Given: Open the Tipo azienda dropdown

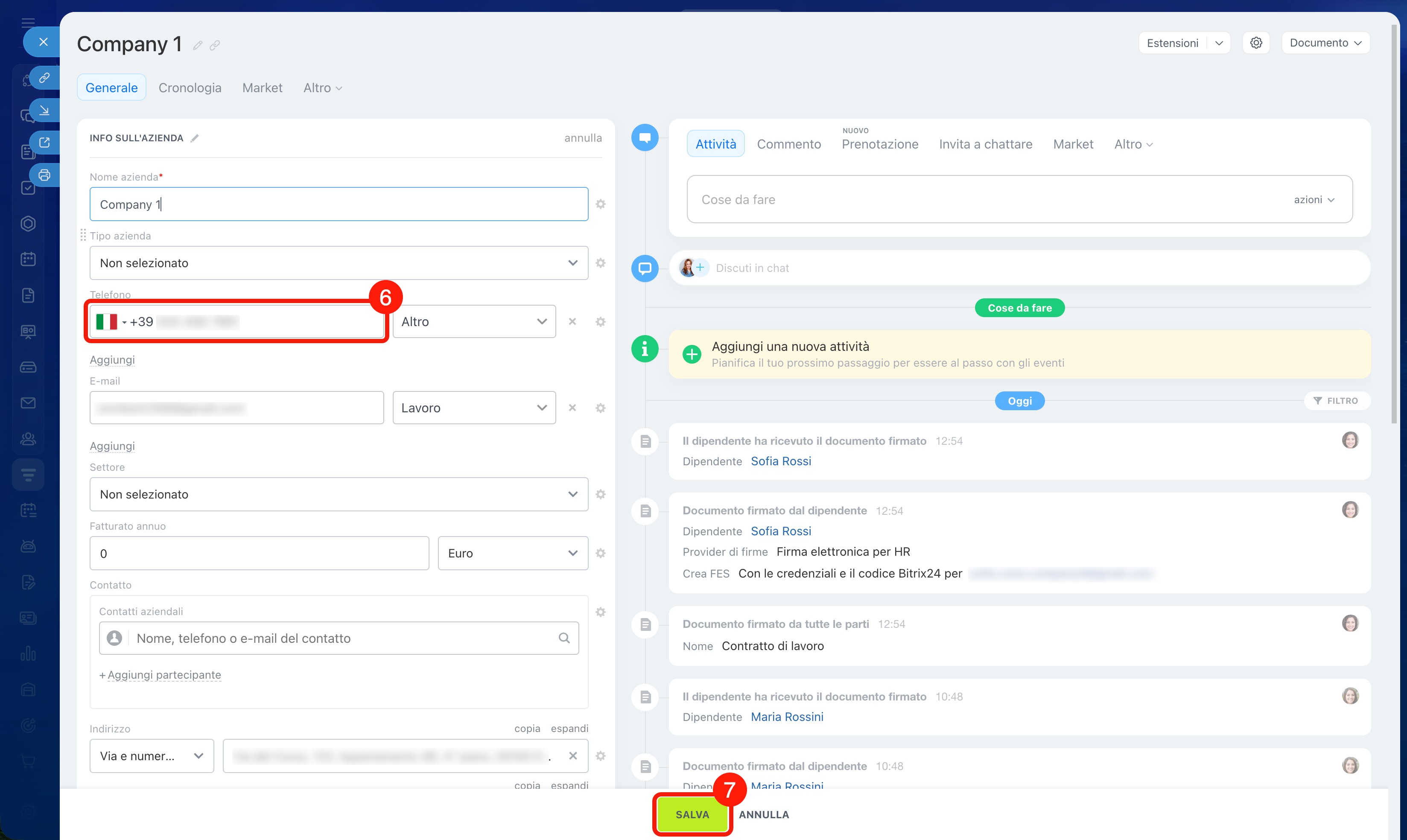Looking at the screenshot, I should point(339,262).
